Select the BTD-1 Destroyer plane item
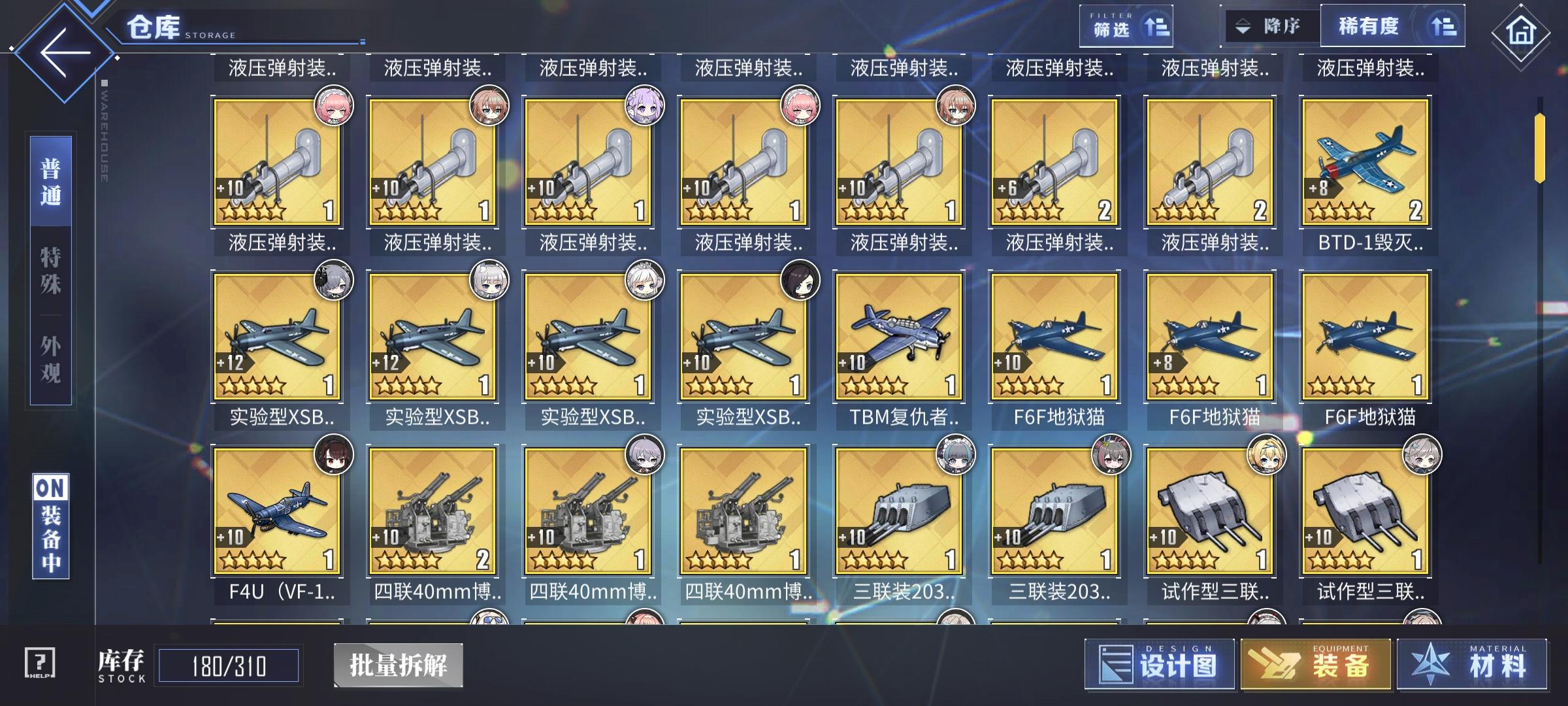The width and height of the screenshot is (1568, 706). 1365,175
